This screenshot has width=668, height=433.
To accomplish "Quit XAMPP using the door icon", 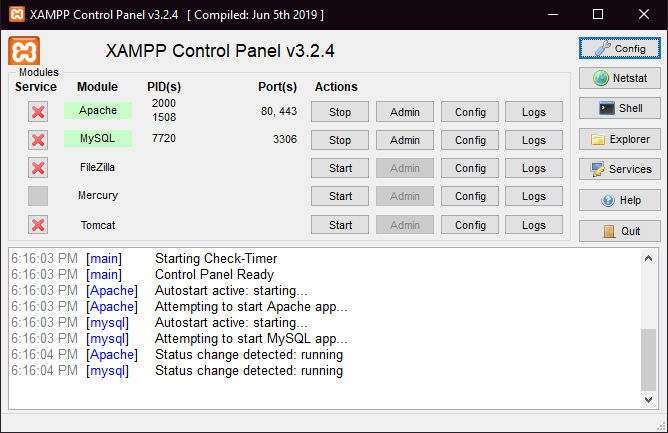I will tap(620, 231).
